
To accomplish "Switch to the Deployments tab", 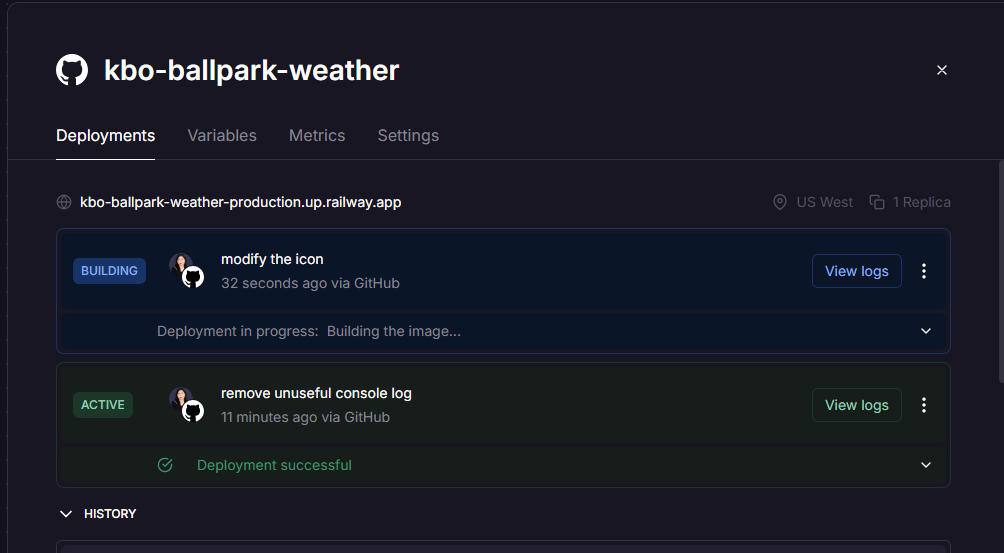I will (x=106, y=136).
